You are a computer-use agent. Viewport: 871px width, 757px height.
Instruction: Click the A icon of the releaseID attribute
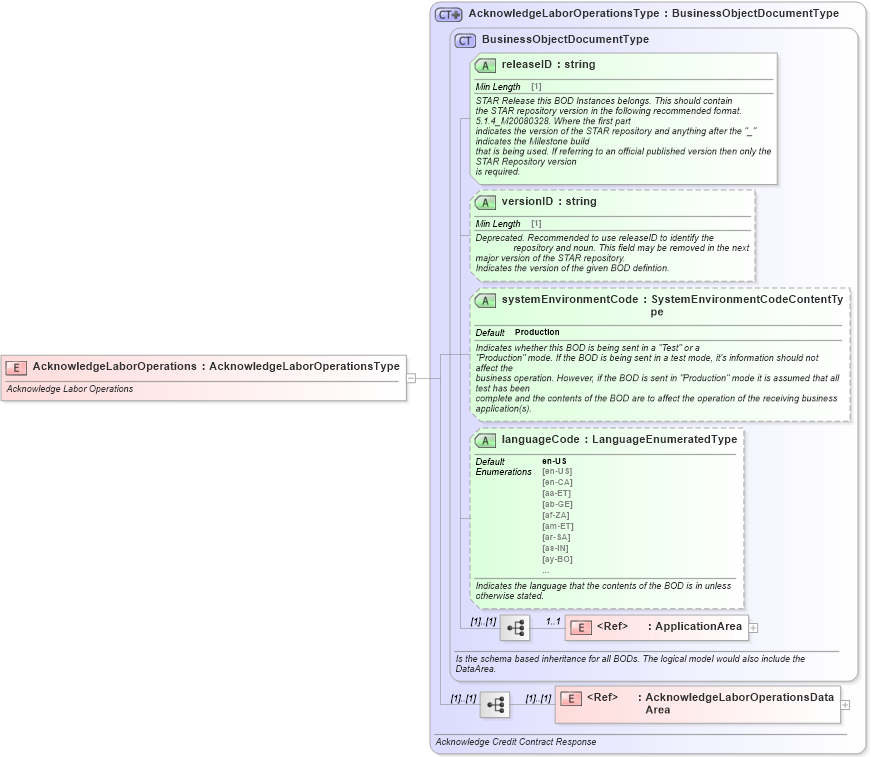485,64
